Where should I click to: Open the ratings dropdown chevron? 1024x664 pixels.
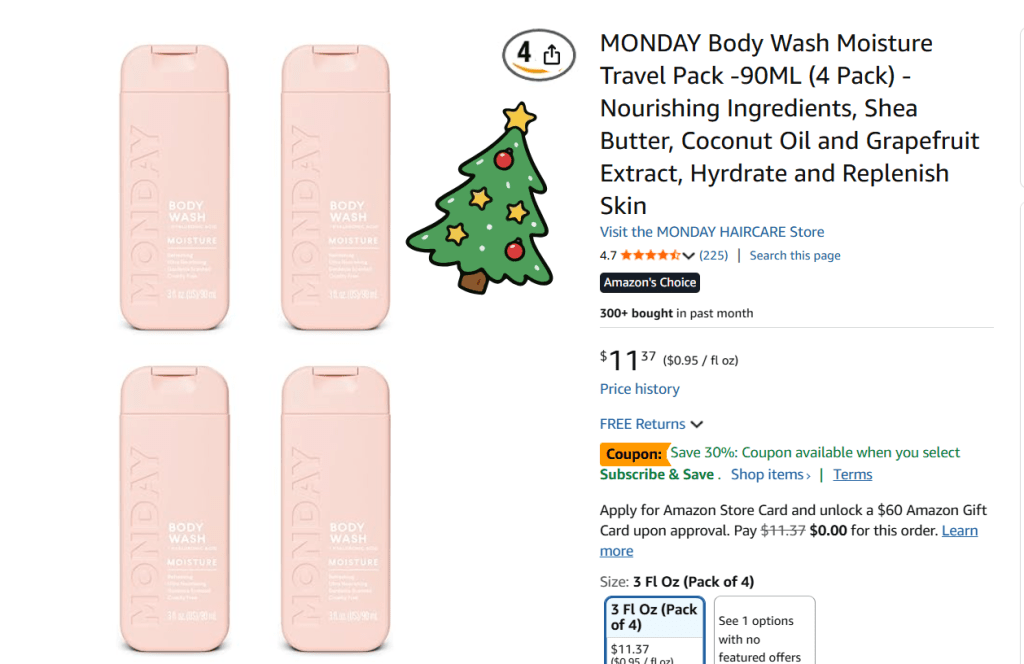(689, 256)
